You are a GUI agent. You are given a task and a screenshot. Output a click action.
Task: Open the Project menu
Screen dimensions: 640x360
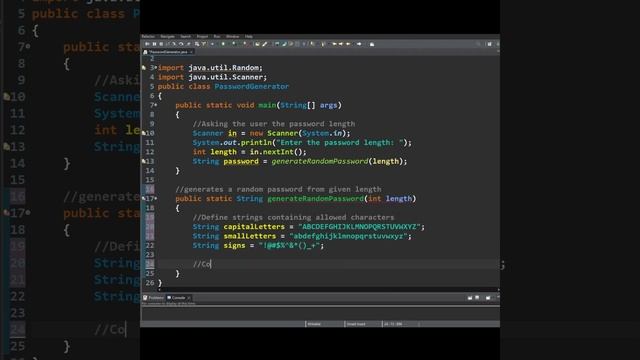tap(202, 36)
